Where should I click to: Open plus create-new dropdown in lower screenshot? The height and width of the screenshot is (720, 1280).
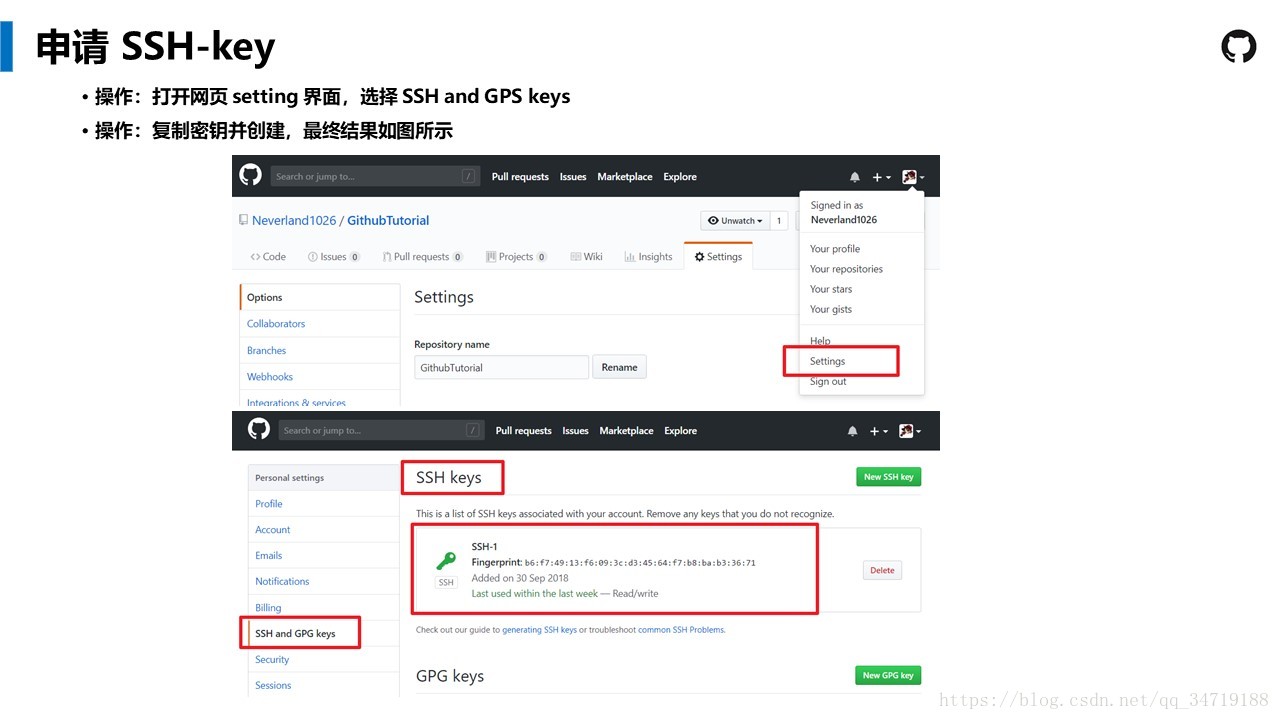[x=879, y=431]
